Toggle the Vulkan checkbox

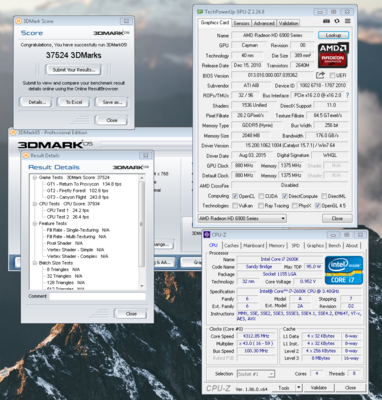235,206
